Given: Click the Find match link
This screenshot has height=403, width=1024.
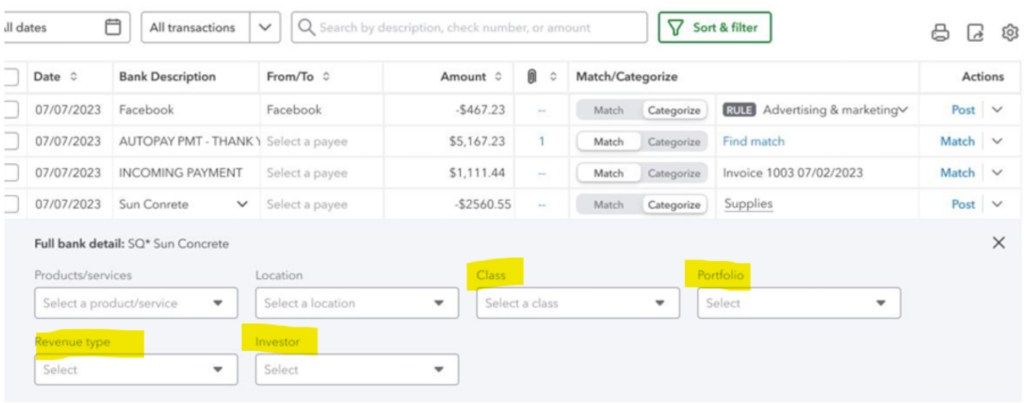Looking at the screenshot, I should coord(754,142).
